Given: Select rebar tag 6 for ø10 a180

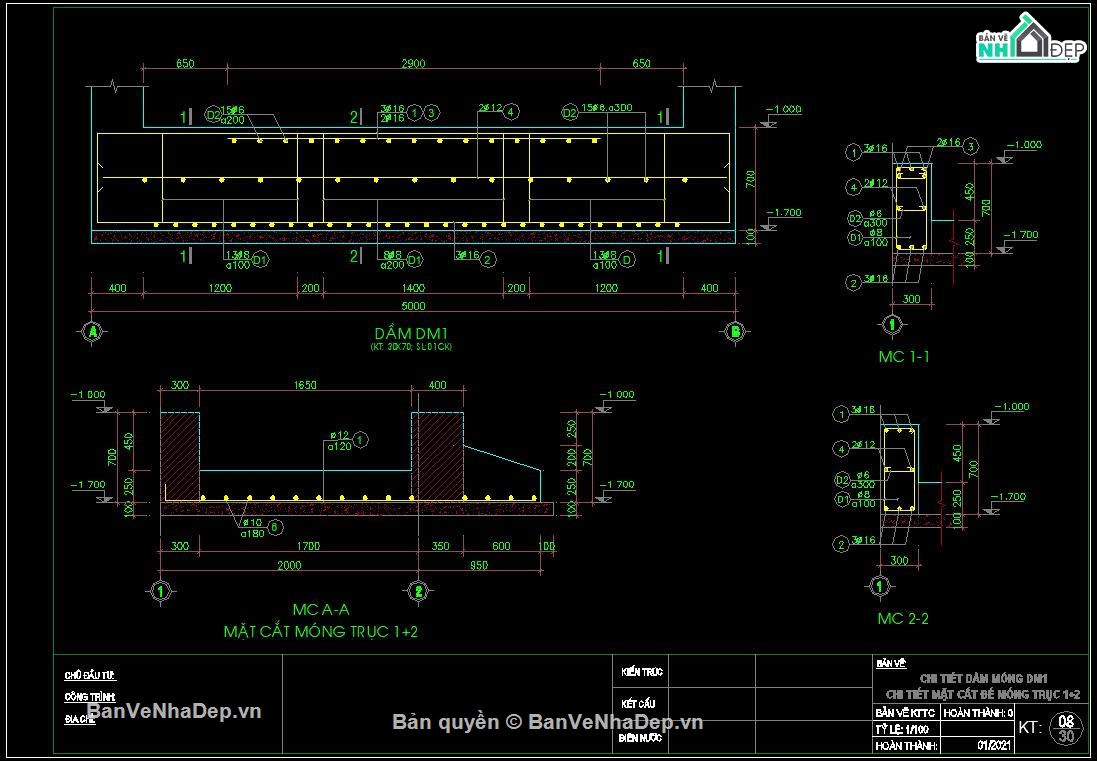Looking at the screenshot, I should point(276,527).
